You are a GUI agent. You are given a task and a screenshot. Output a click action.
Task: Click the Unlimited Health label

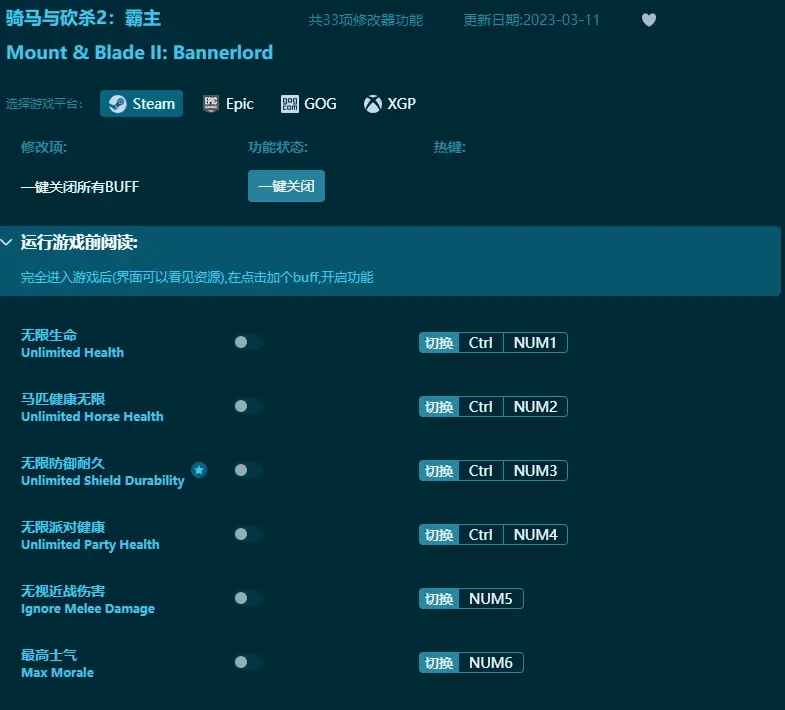pos(72,352)
